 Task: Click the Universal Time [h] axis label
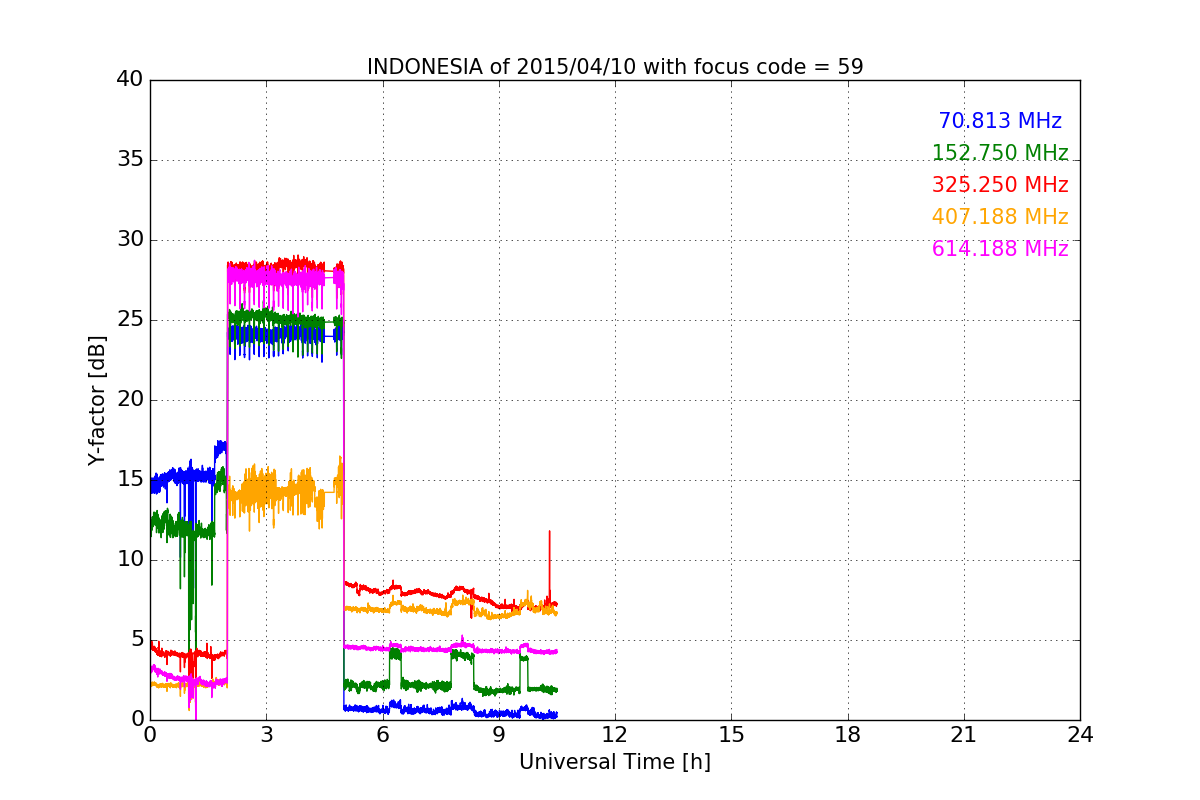pos(615,762)
